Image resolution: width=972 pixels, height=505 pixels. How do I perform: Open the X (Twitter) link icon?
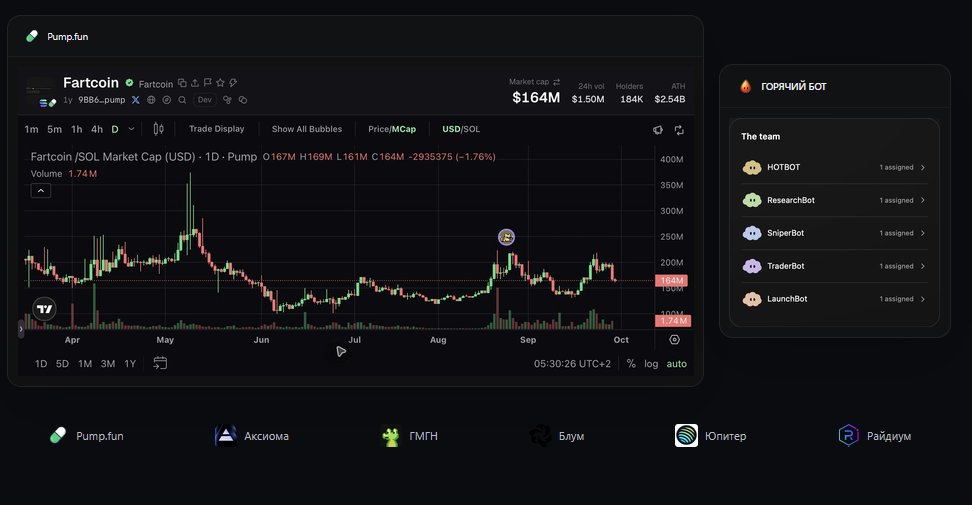(136, 100)
